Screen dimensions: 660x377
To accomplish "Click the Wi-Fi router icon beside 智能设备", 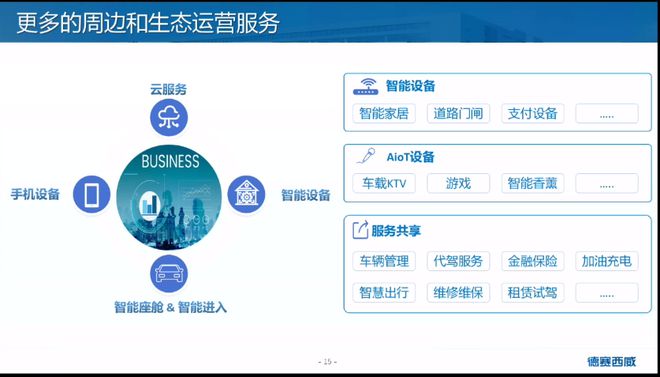I will (x=365, y=87).
